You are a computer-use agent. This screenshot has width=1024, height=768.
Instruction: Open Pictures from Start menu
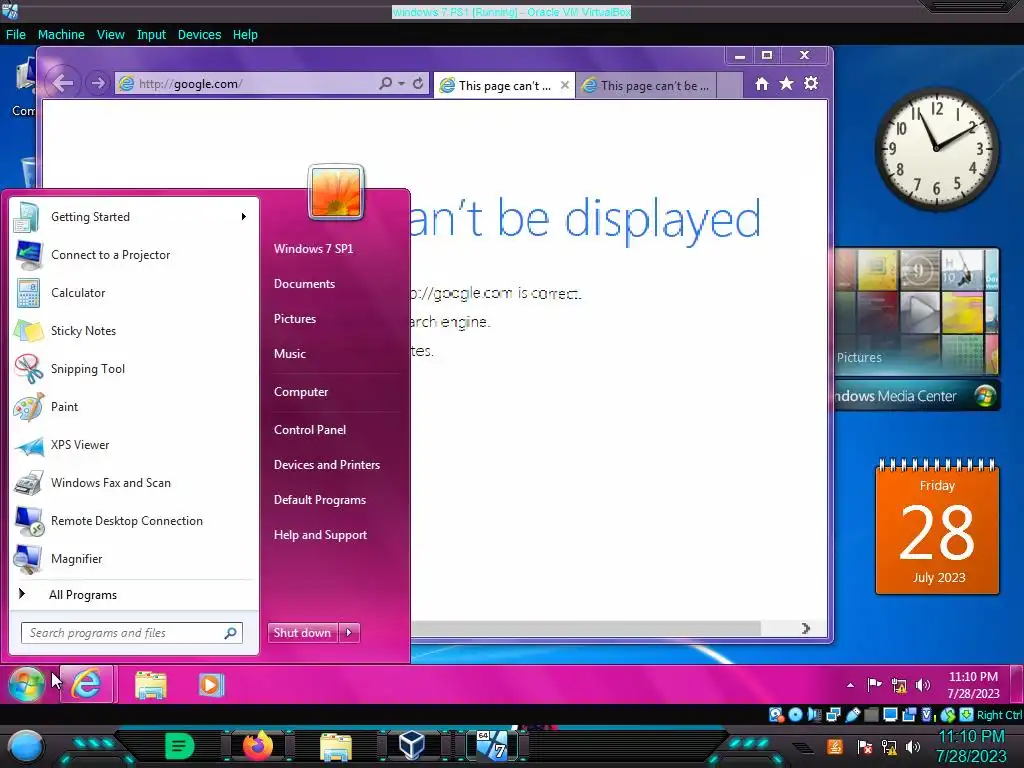(295, 319)
